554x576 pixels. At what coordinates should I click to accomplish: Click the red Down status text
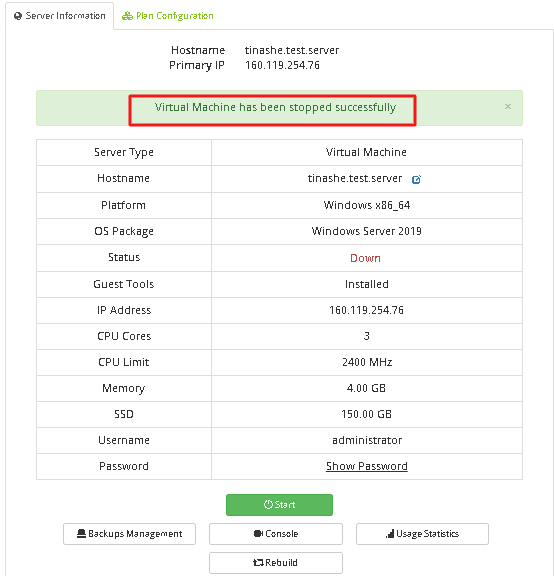[365, 258]
